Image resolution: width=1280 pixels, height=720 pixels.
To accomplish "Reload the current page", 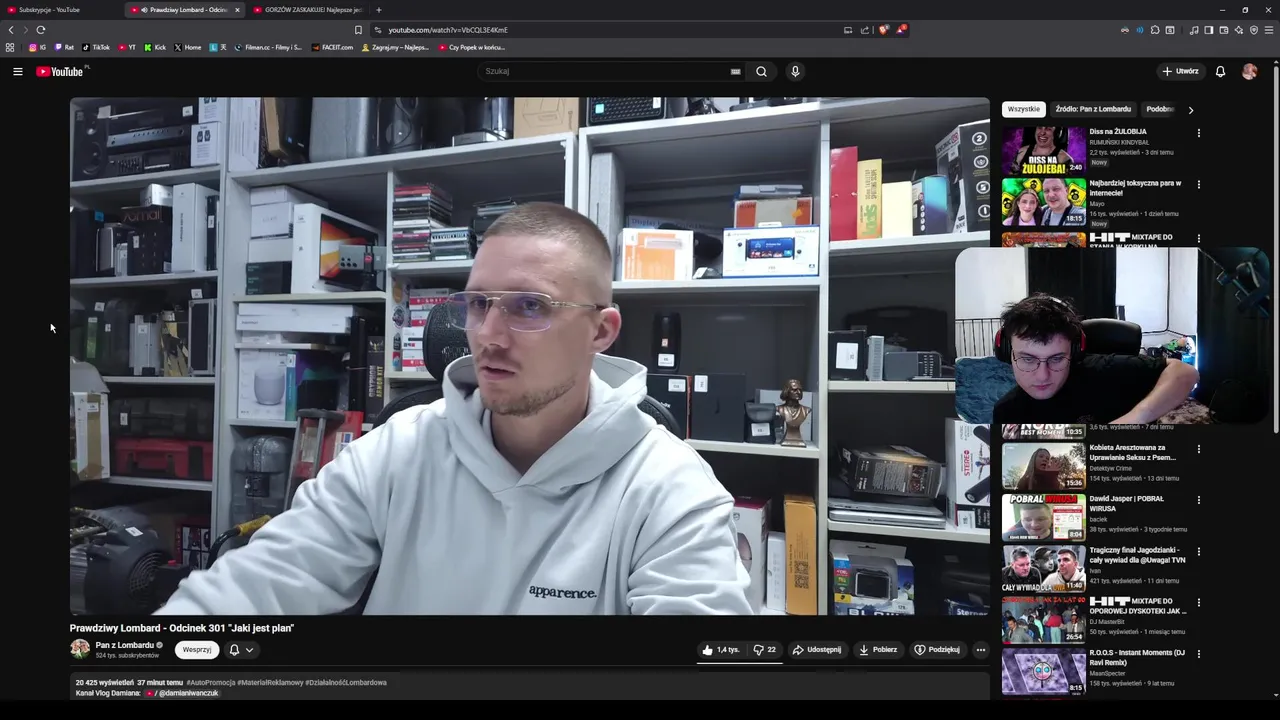I will (x=41, y=30).
